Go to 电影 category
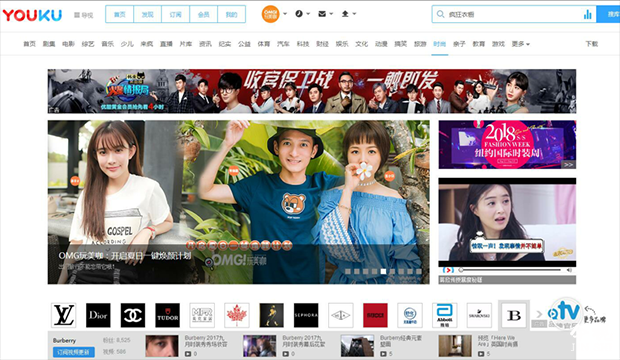Screen dimensions: 620x360 click(x=68, y=44)
